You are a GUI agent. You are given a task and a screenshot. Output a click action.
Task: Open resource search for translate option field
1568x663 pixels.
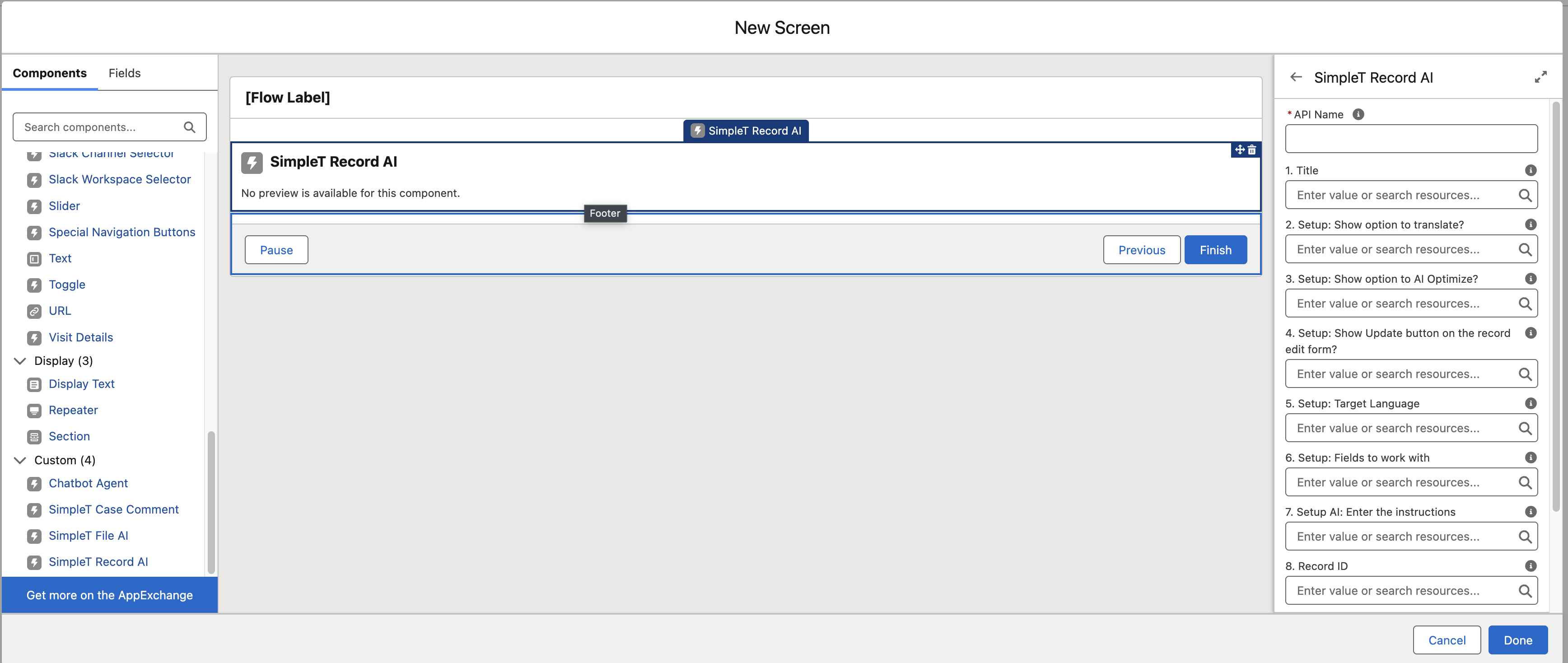1524,250
